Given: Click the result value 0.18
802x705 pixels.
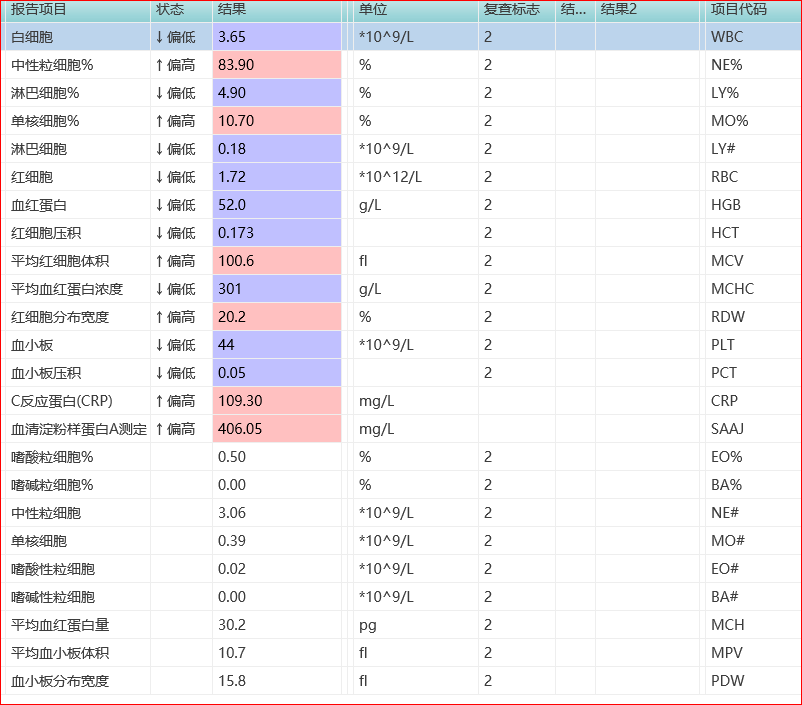Looking at the screenshot, I should pos(232,149).
